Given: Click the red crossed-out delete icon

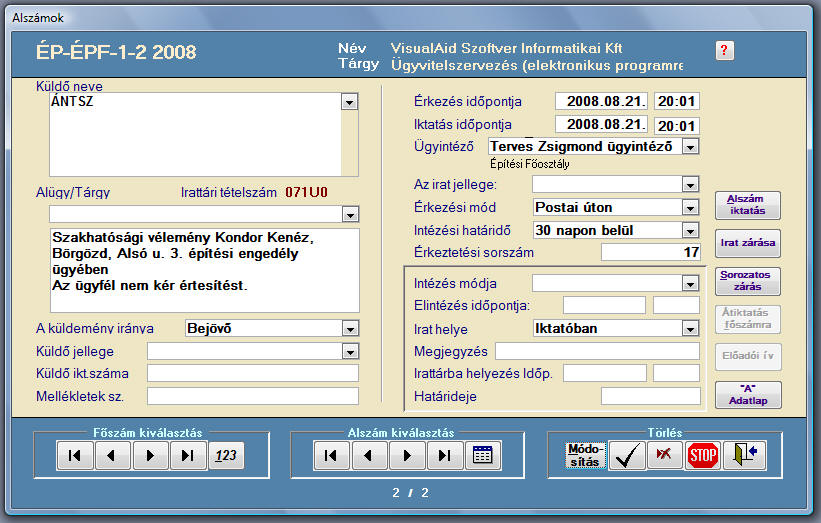Looking at the screenshot, I should pyautogui.click(x=664, y=455).
